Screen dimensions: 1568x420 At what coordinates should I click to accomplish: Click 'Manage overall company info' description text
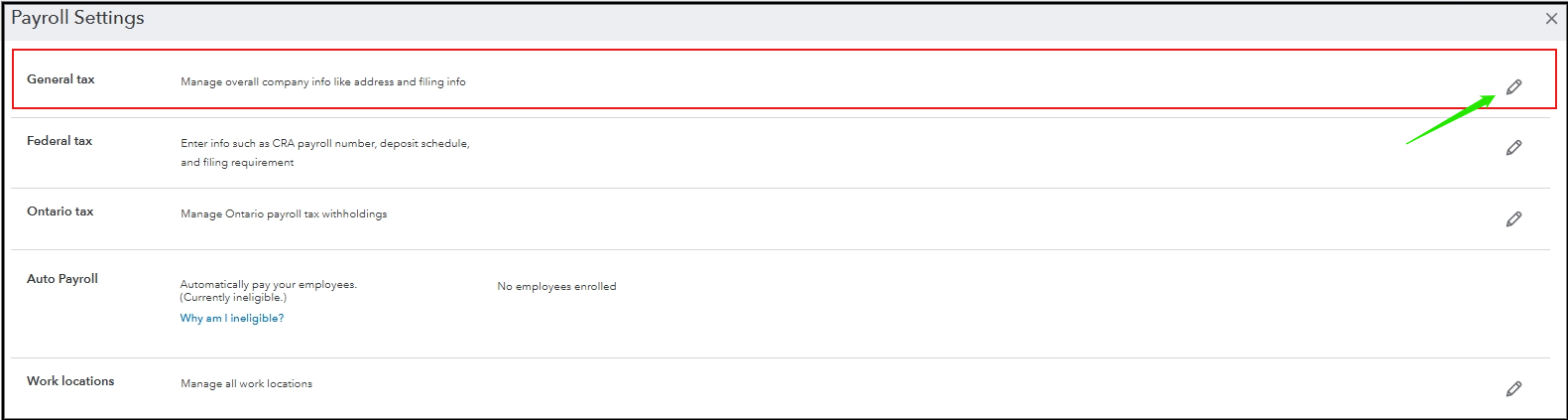tap(323, 82)
